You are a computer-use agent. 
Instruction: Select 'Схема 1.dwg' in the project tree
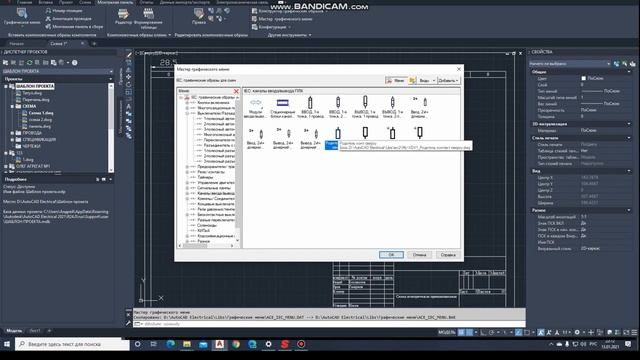[x=41, y=113]
